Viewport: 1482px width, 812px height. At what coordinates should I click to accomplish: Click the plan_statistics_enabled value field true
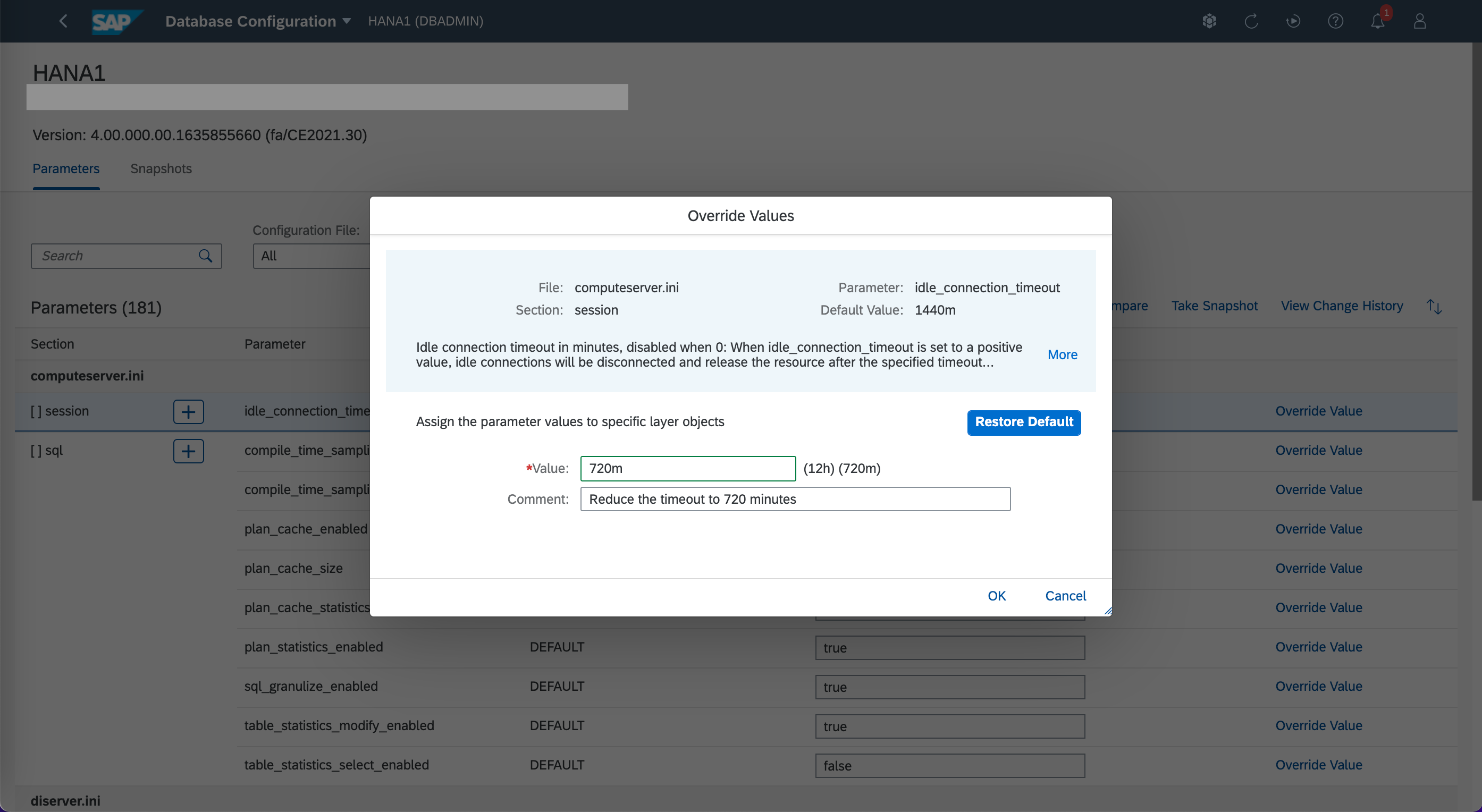[x=950, y=648]
